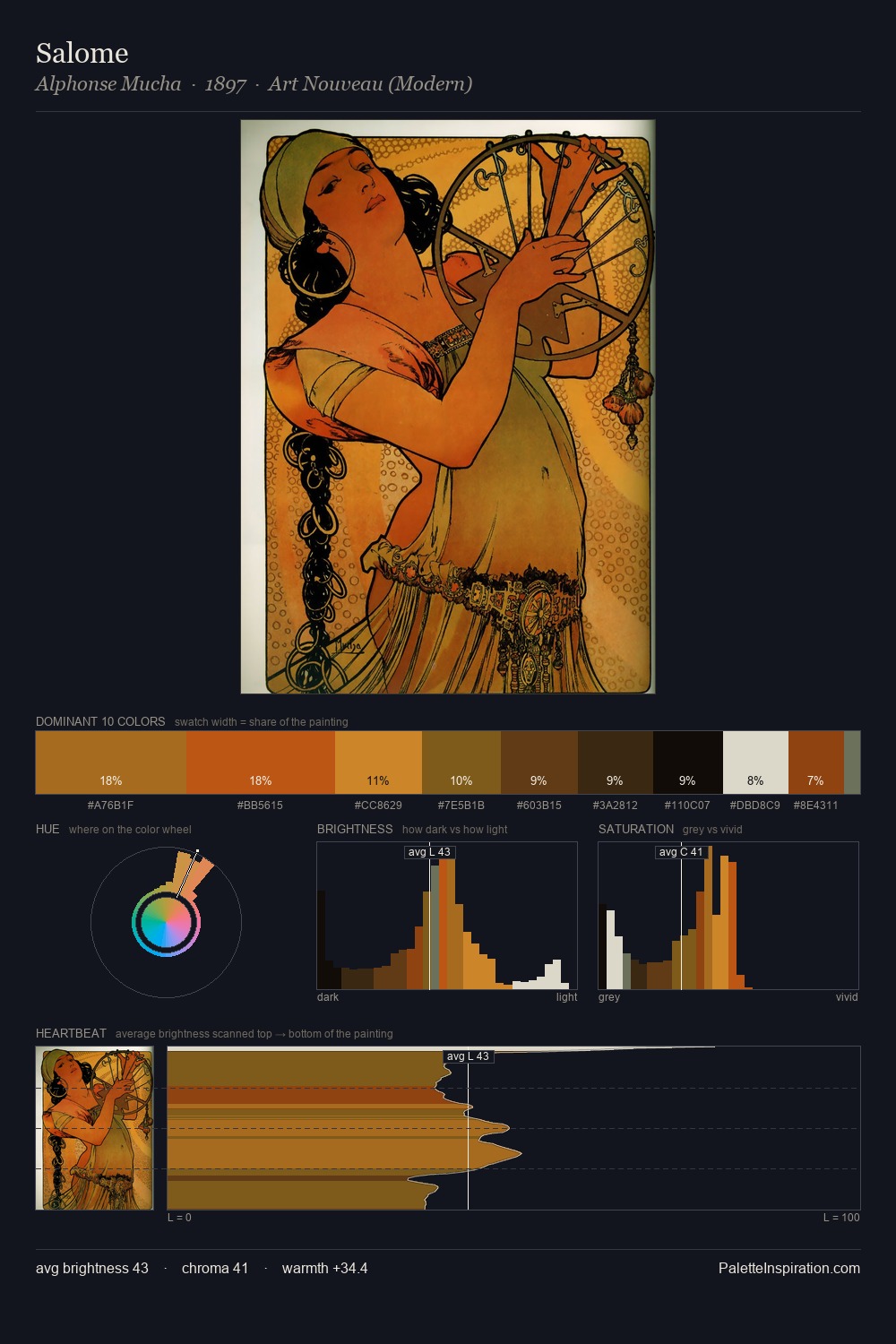Click the HEARTBEAT section heading
This screenshot has width=896, height=1344.
[71, 1033]
